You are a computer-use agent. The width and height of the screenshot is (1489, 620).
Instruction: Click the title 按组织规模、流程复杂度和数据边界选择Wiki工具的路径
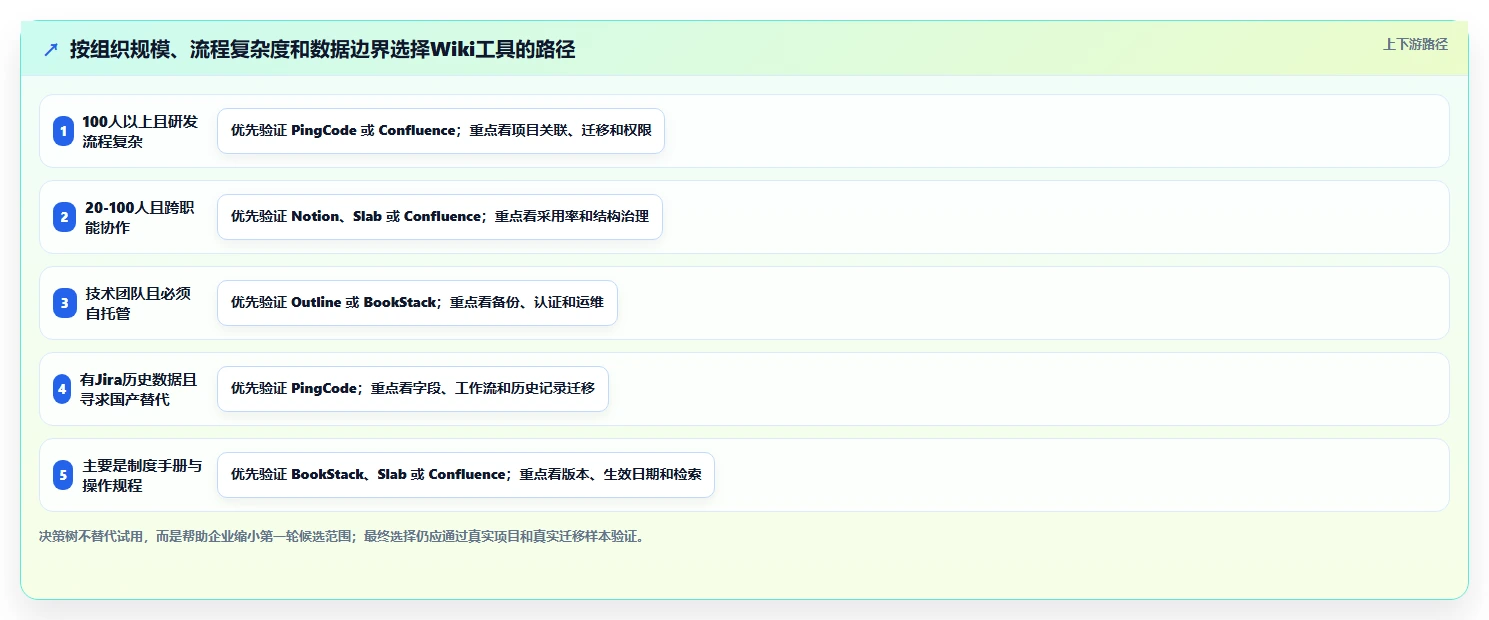[322, 50]
